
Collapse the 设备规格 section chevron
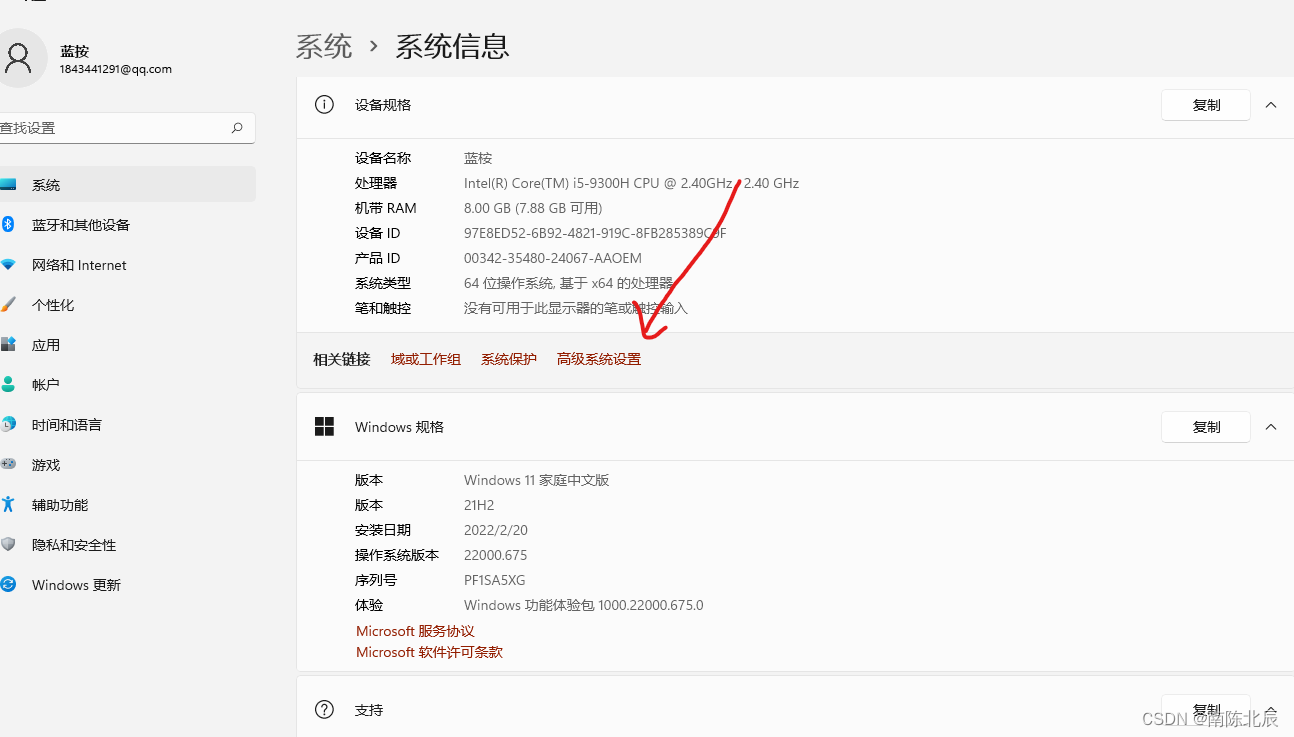point(1271,105)
